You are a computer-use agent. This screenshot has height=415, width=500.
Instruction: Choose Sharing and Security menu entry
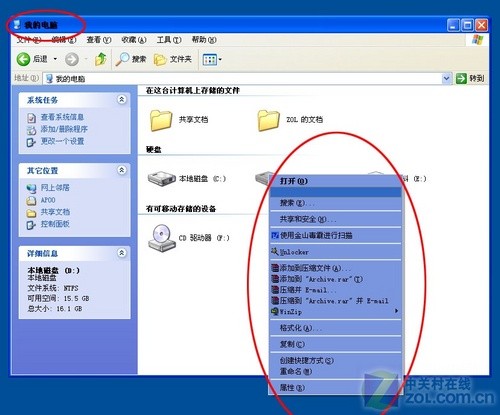pyautogui.click(x=336, y=219)
